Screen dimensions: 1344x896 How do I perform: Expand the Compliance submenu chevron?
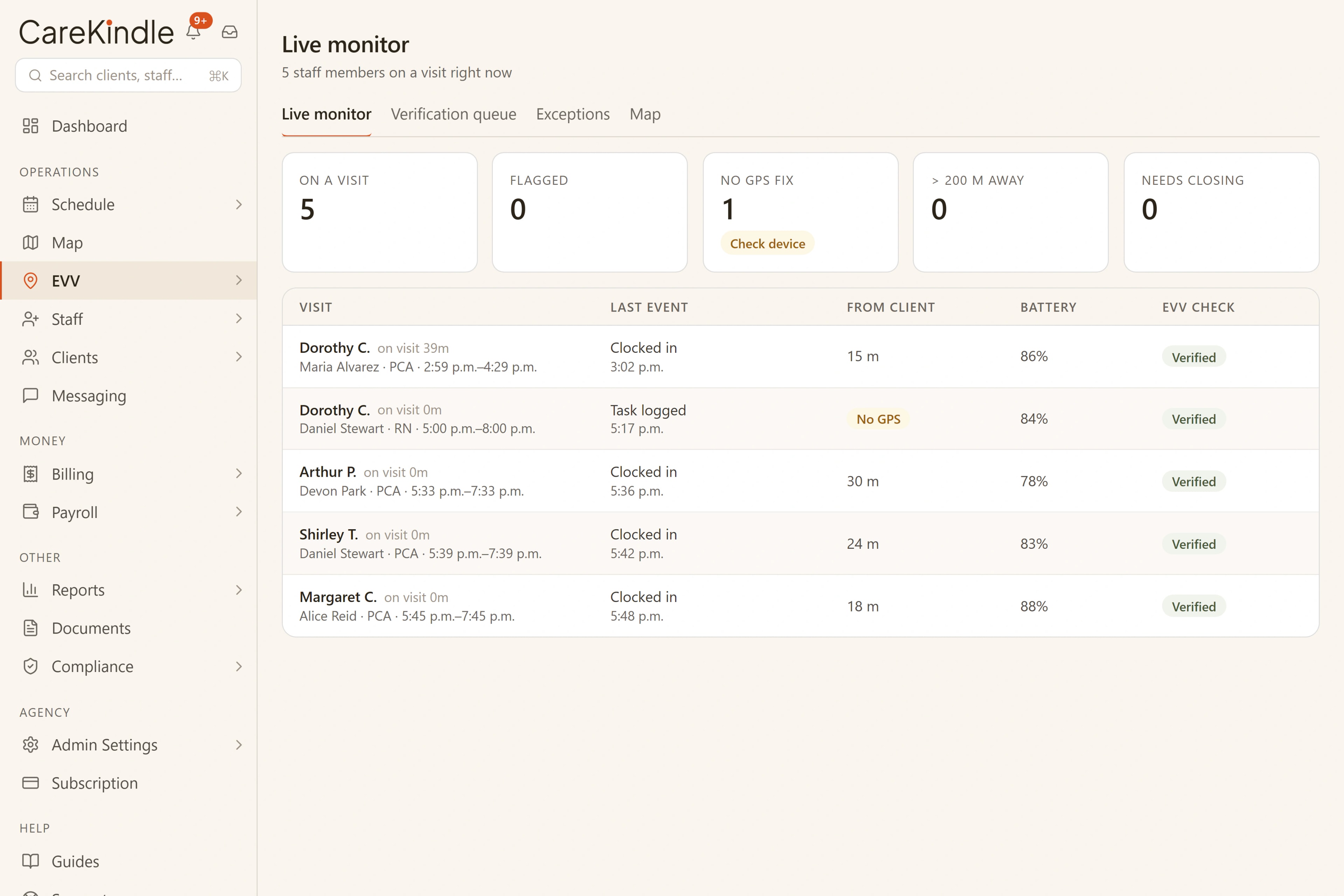(239, 666)
